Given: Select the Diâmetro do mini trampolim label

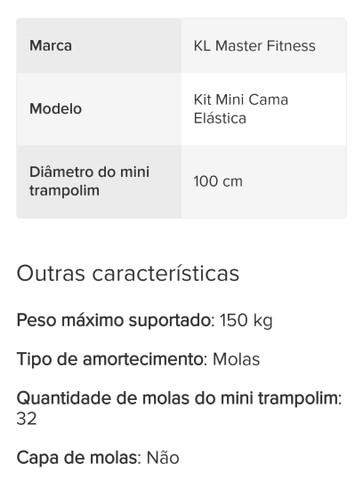Looking at the screenshot, I should pyautogui.click(x=89, y=181).
